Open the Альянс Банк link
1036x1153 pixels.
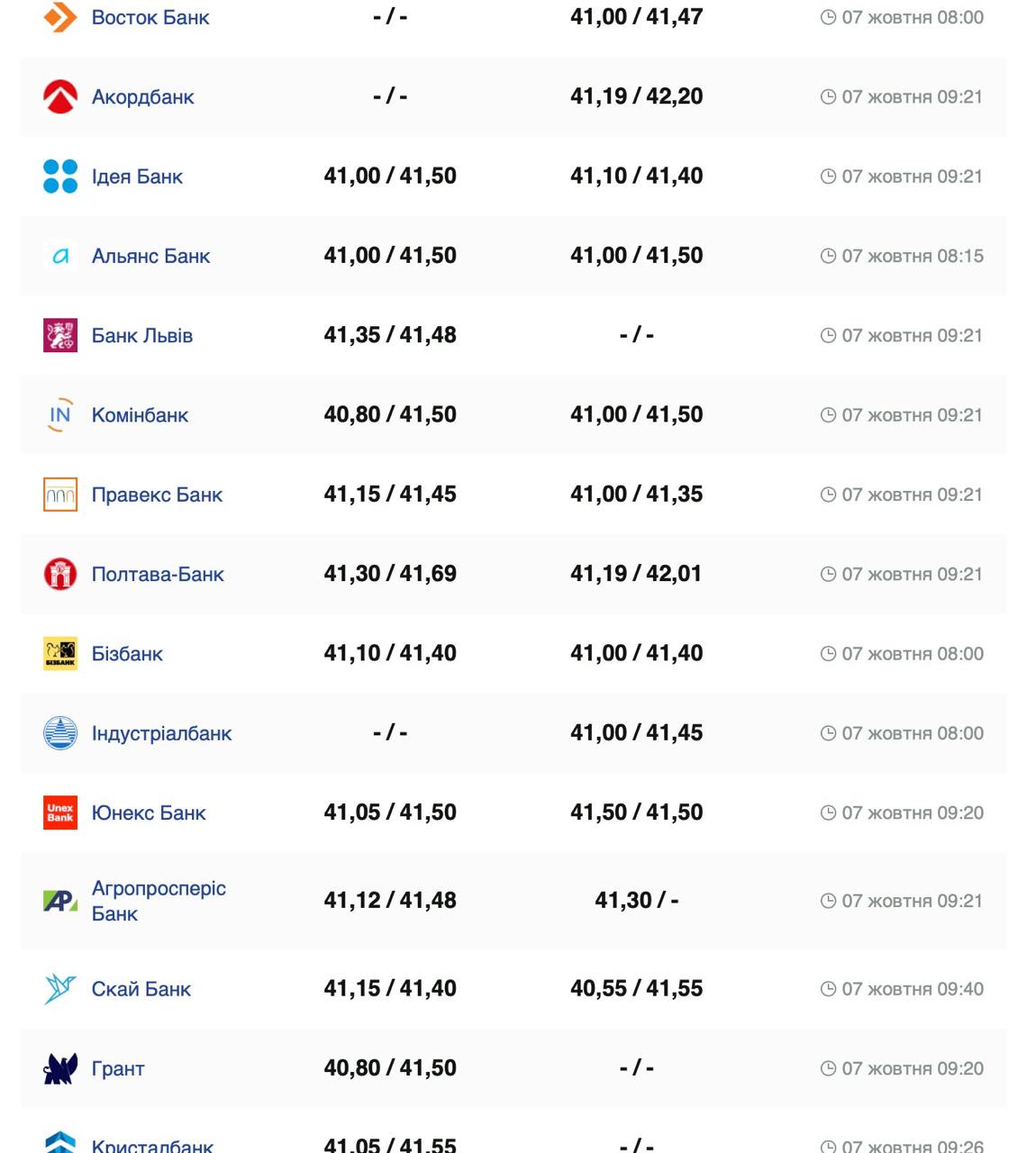click(150, 257)
